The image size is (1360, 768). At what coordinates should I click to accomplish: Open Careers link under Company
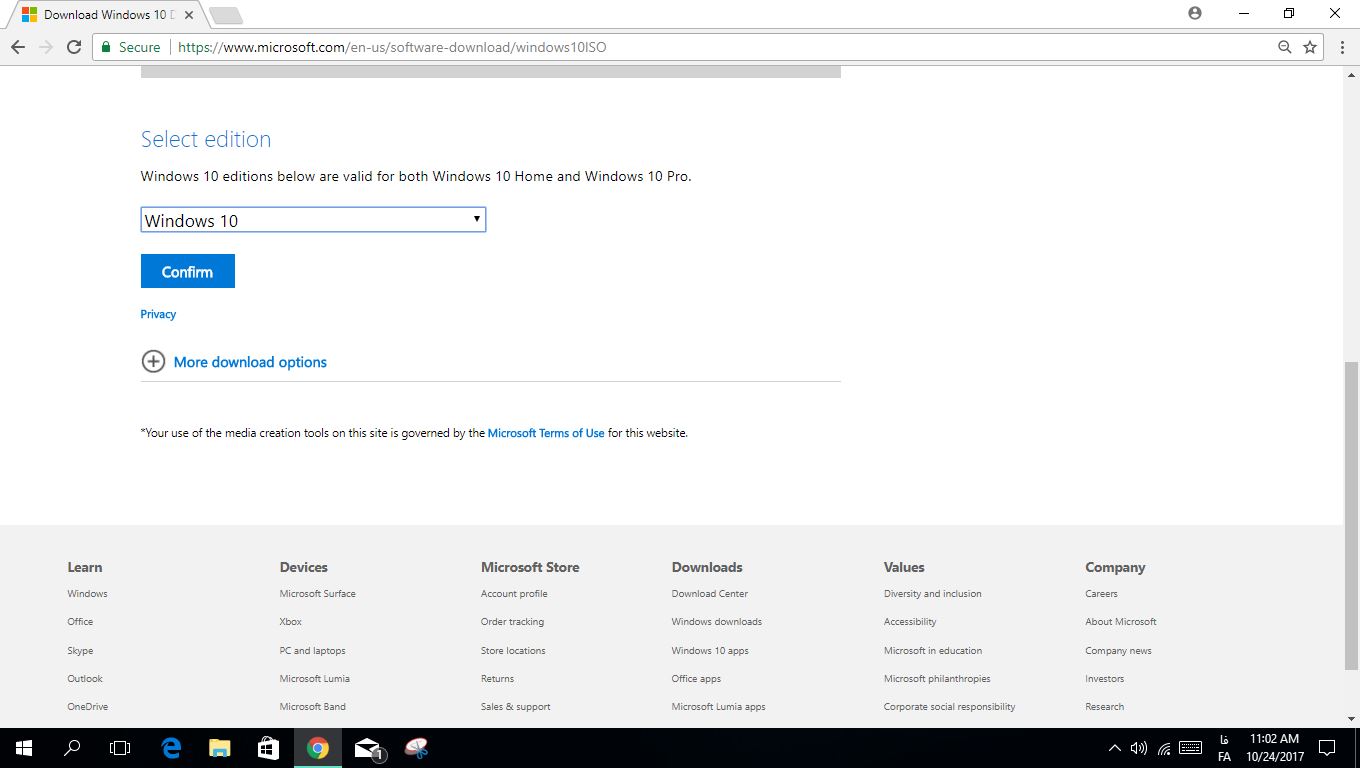click(x=1101, y=594)
